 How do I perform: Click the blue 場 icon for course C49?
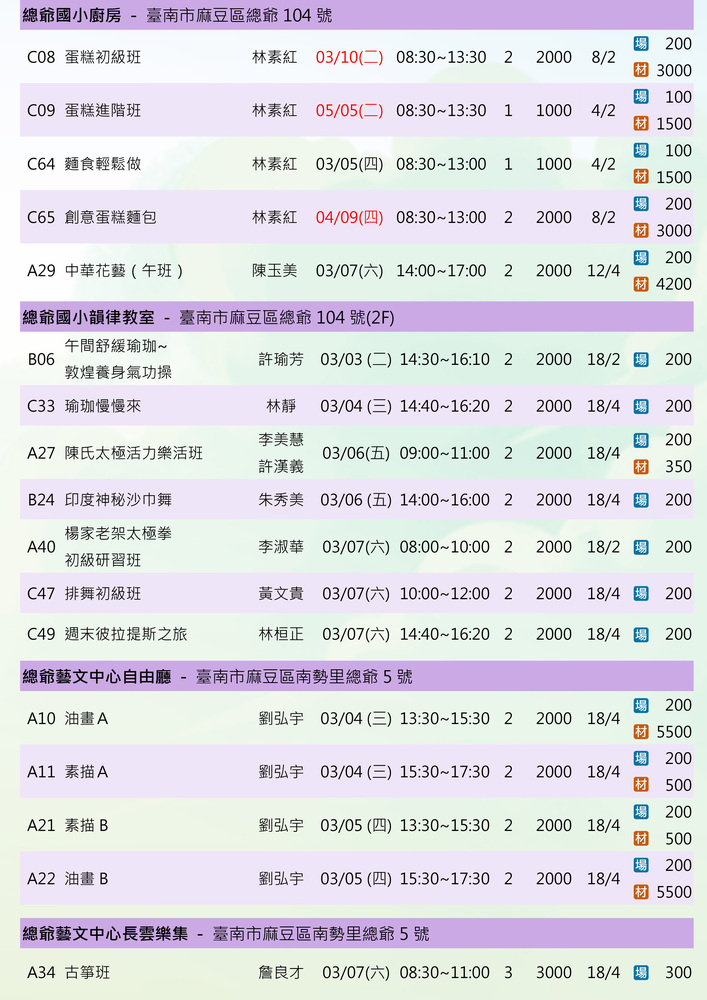641,634
